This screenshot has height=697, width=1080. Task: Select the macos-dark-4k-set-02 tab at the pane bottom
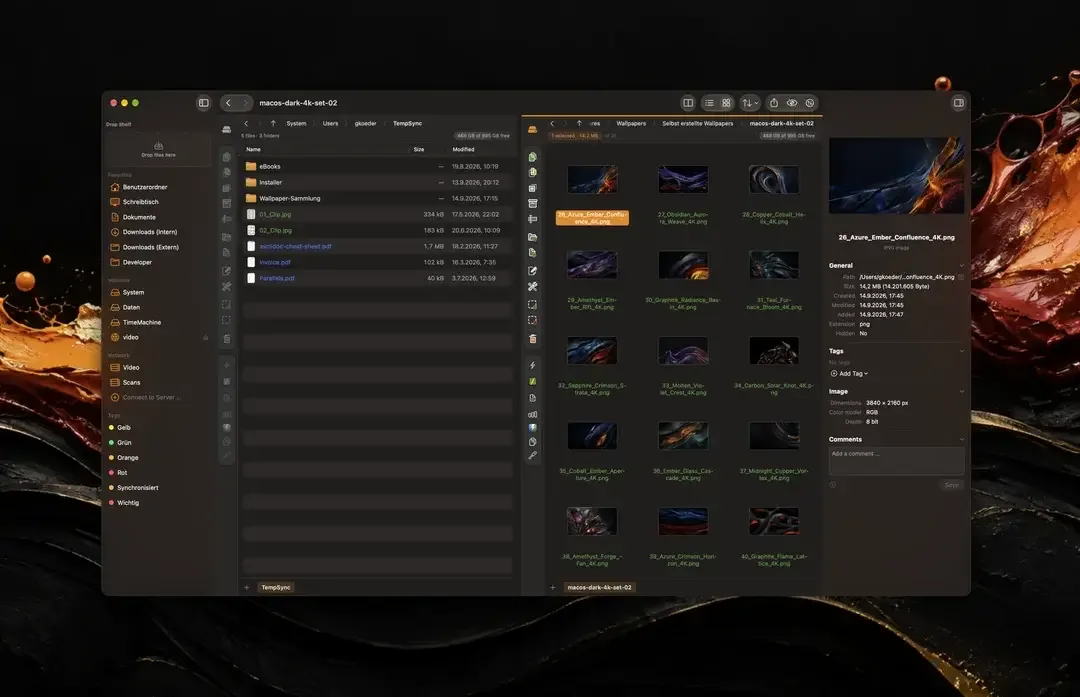(599, 587)
